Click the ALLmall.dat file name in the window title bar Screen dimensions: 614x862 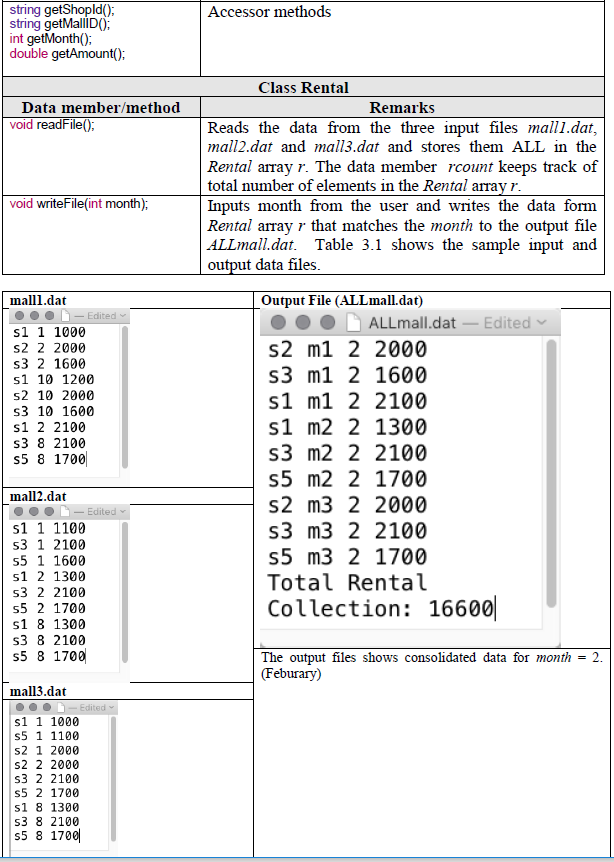(x=412, y=323)
